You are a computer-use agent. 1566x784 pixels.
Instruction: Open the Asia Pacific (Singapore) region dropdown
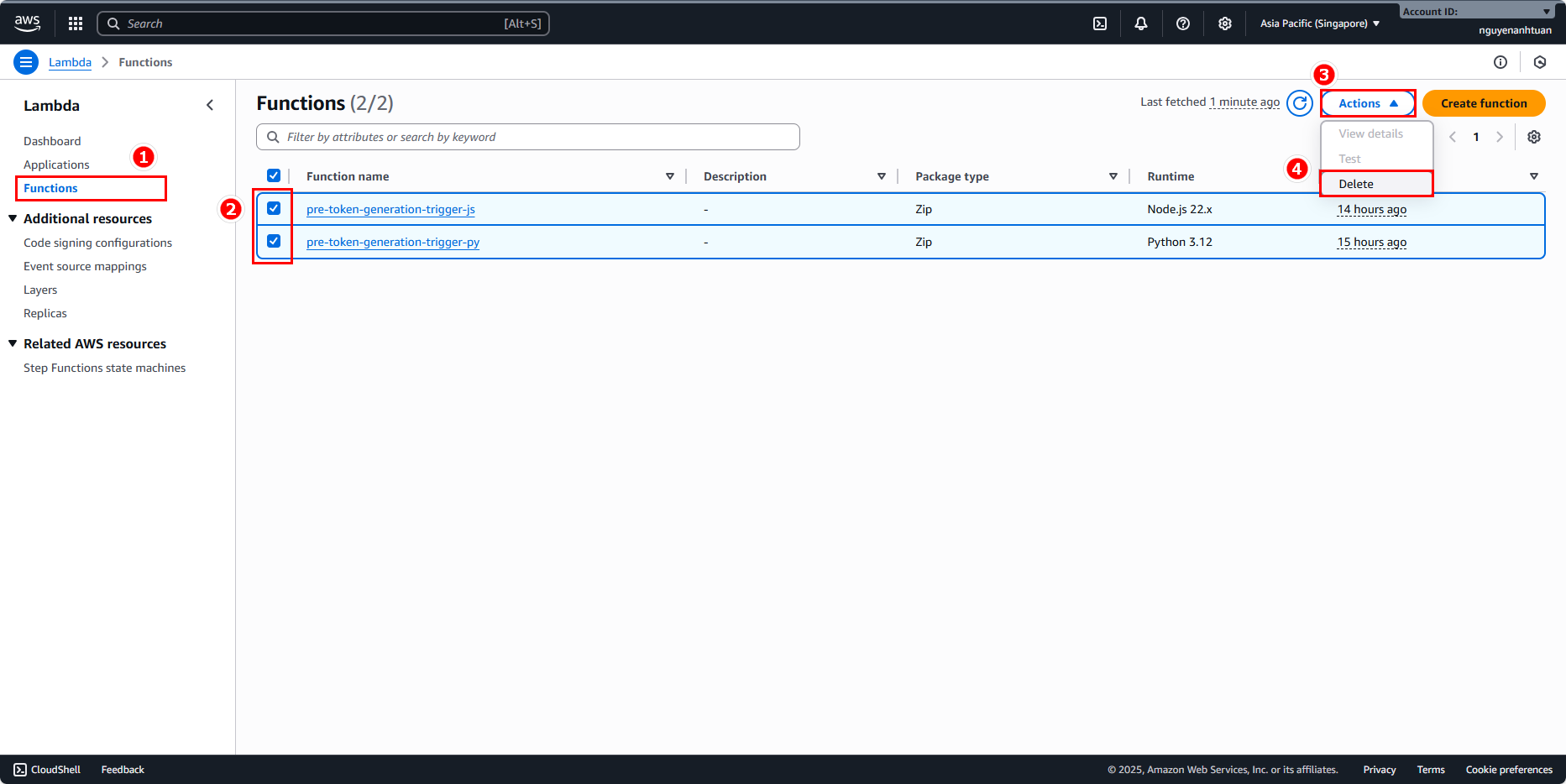(x=1319, y=24)
